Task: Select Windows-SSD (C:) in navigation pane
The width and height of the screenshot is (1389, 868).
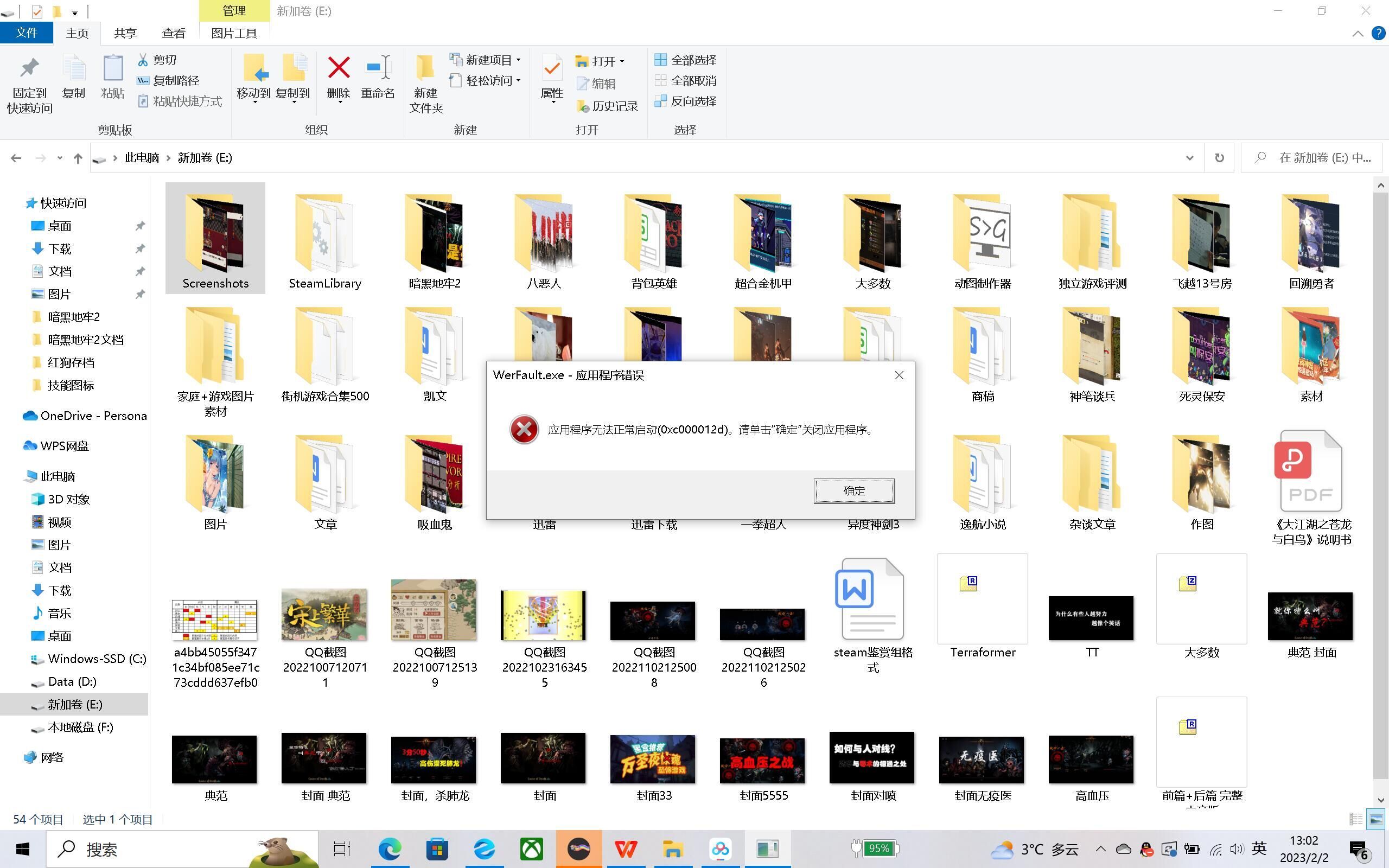Action: (89, 659)
